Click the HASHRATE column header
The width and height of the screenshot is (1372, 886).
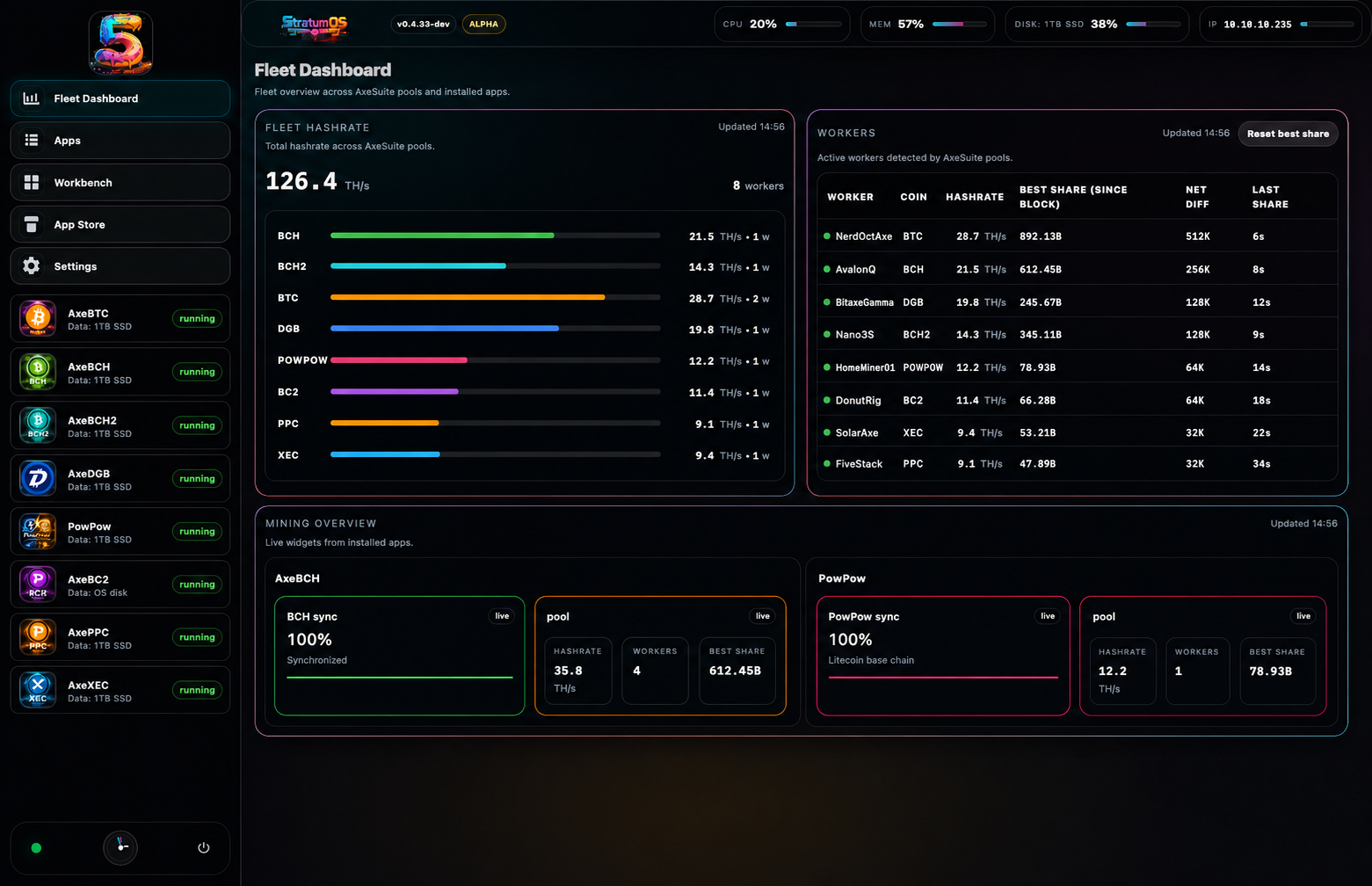[x=975, y=197]
